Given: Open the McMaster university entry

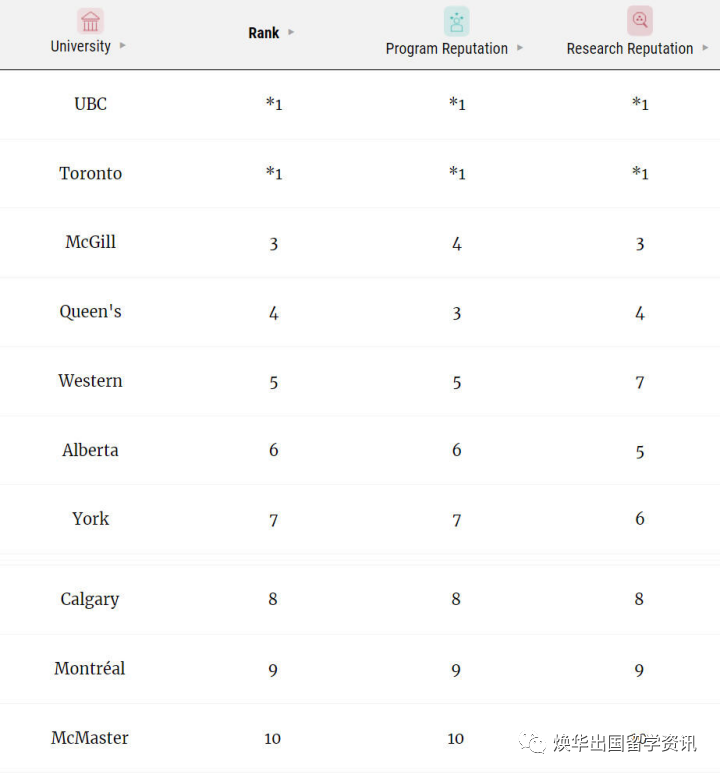Looking at the screenshot, I should (x=89, y=737).
